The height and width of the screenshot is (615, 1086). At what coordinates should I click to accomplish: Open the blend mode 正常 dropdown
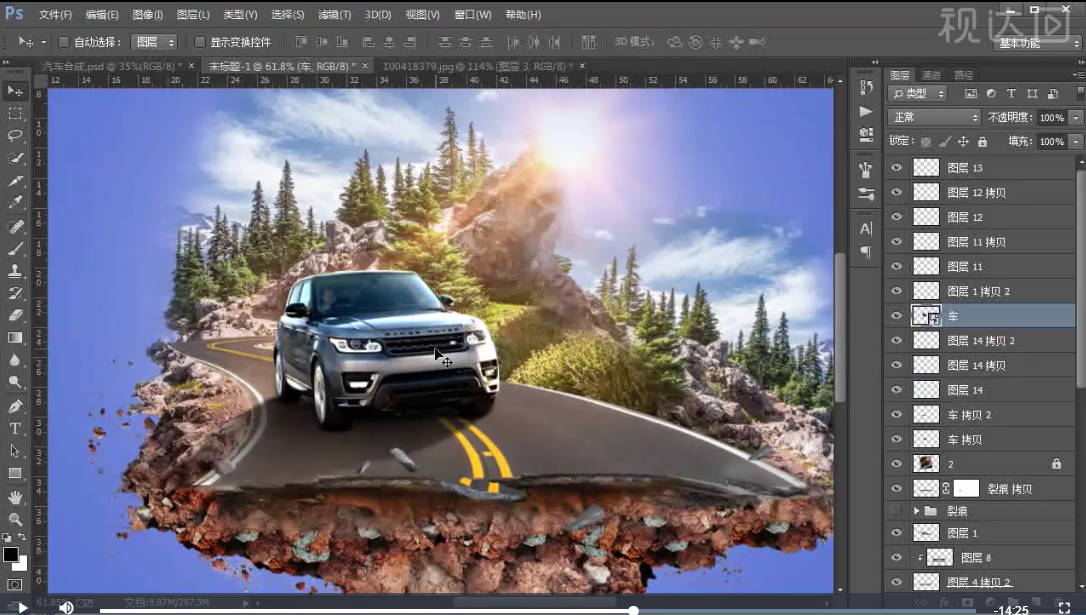(x=934, y=117)
